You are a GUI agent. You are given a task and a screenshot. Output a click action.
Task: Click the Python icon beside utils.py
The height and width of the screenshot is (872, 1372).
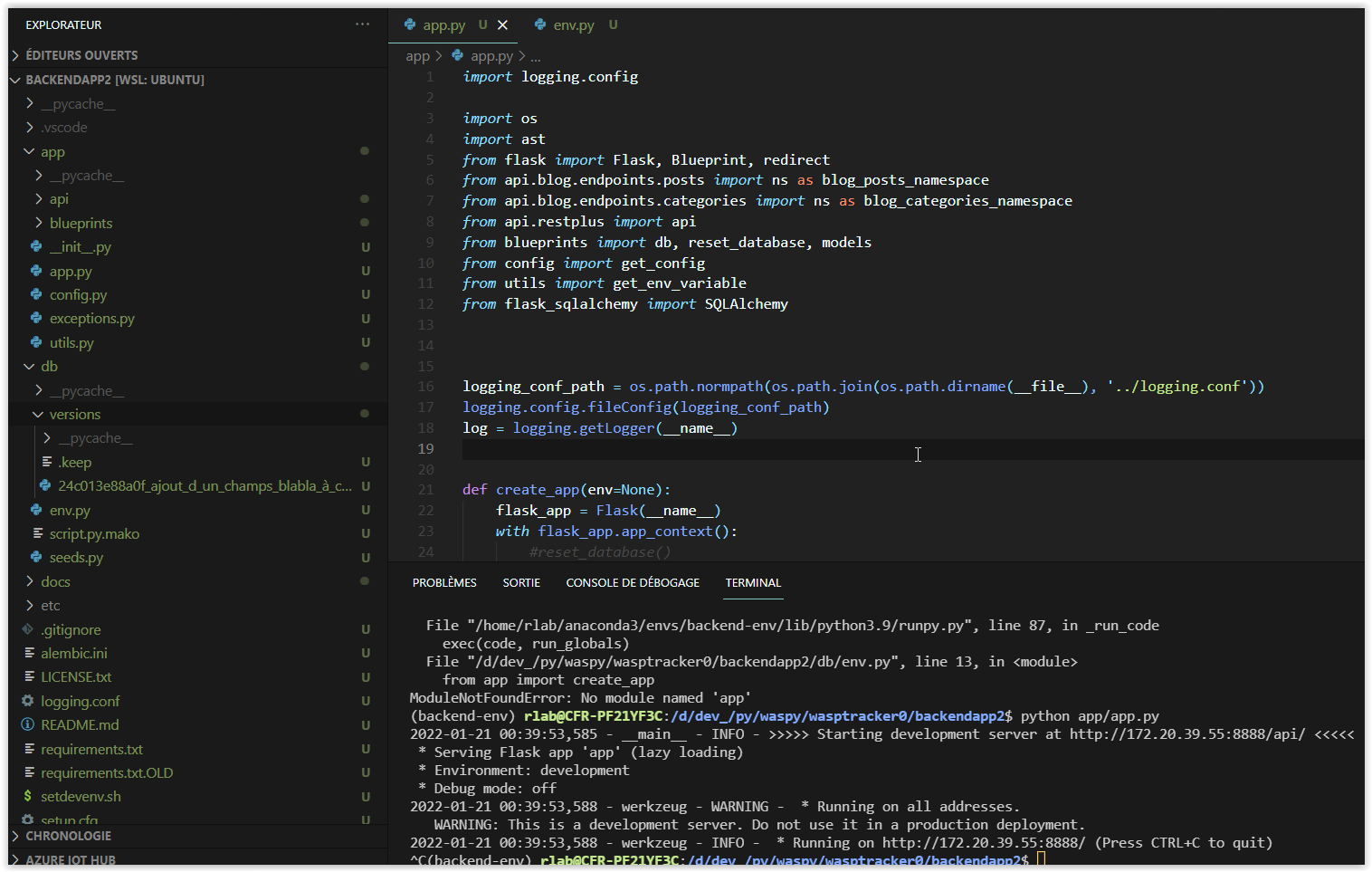36,342
